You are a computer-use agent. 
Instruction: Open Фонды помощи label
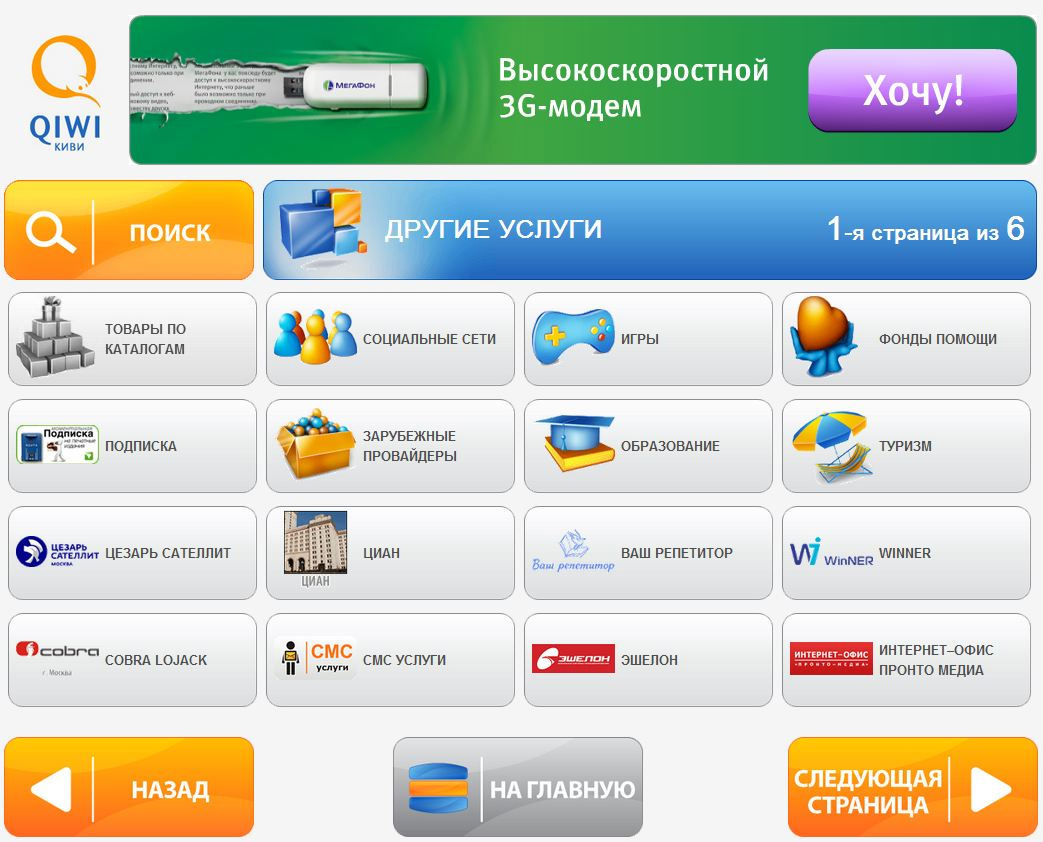937,339
